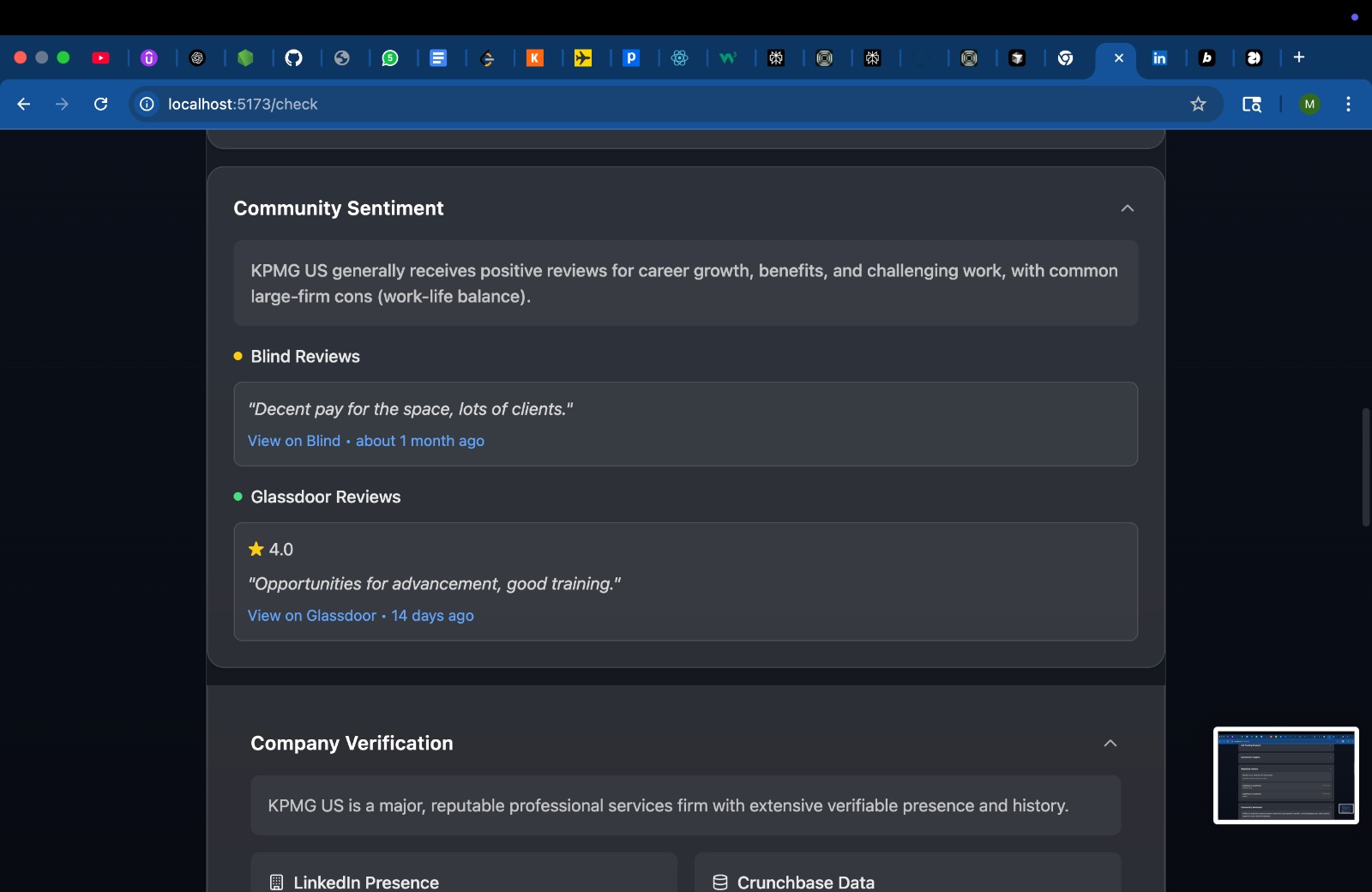The width and height of the screenshot is (1372, 892).
Task: Switch to the purple U icon tab
Action: coord(149,57)
